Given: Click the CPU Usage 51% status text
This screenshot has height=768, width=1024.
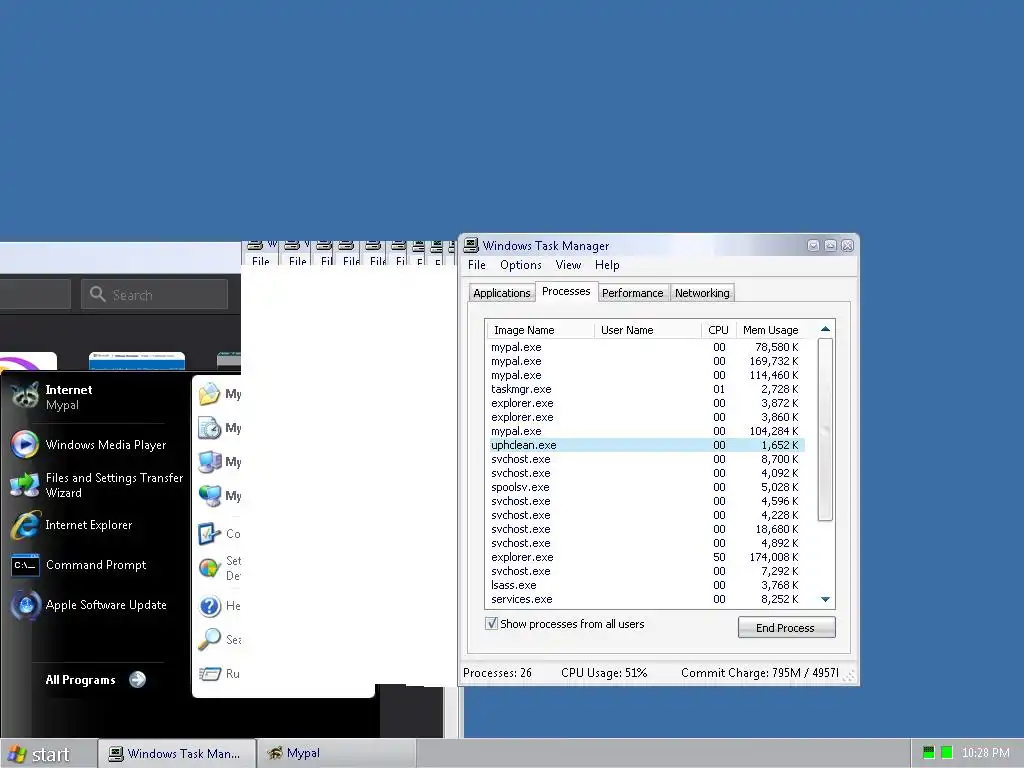Looking at the screenshot, I should coord(604,673).
